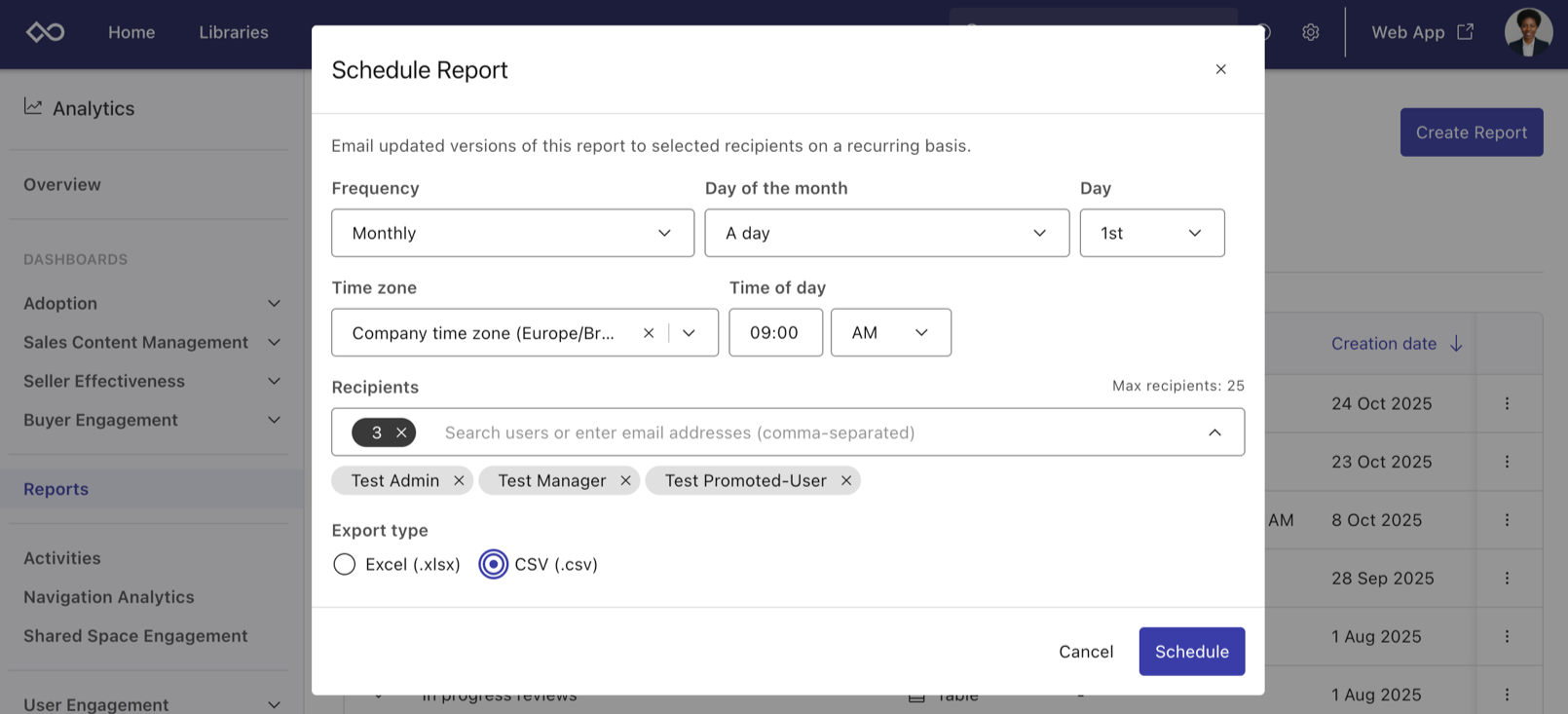Clear the company time zone selection
This screenshot has height=714, width=1568.
coord(649,333)
